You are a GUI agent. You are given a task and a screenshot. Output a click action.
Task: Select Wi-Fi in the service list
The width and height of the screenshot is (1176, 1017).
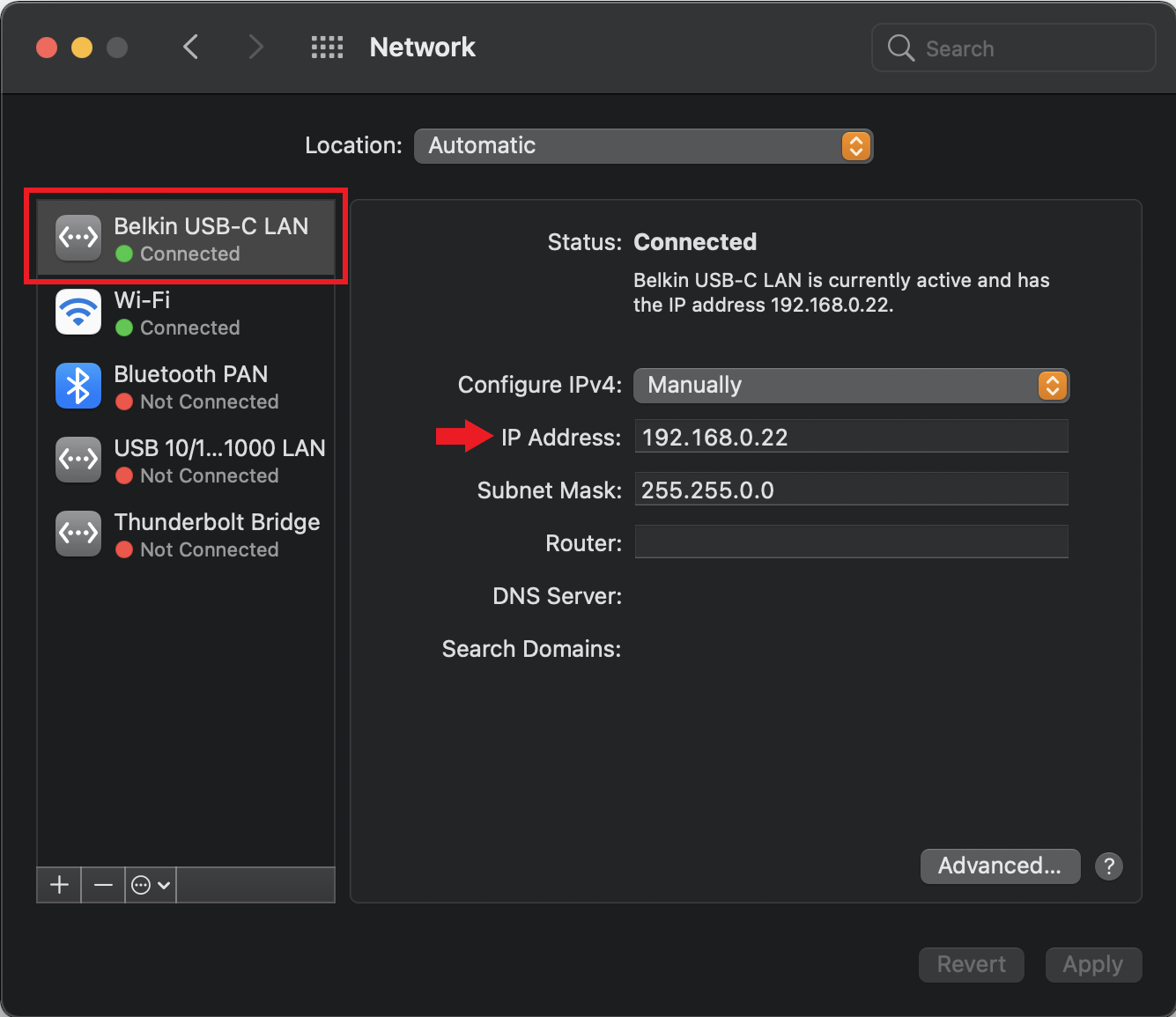click(186, 313)
